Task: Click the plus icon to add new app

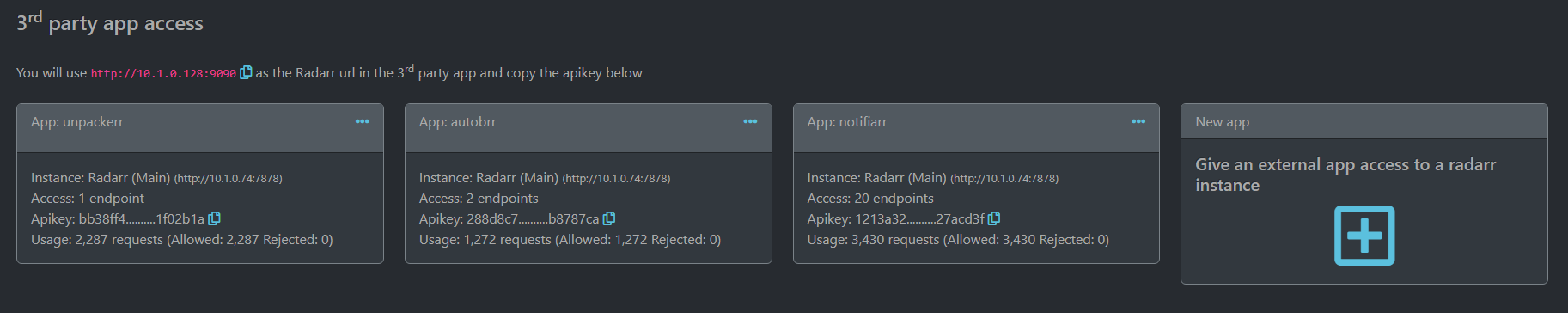Action: point(1364,235)
